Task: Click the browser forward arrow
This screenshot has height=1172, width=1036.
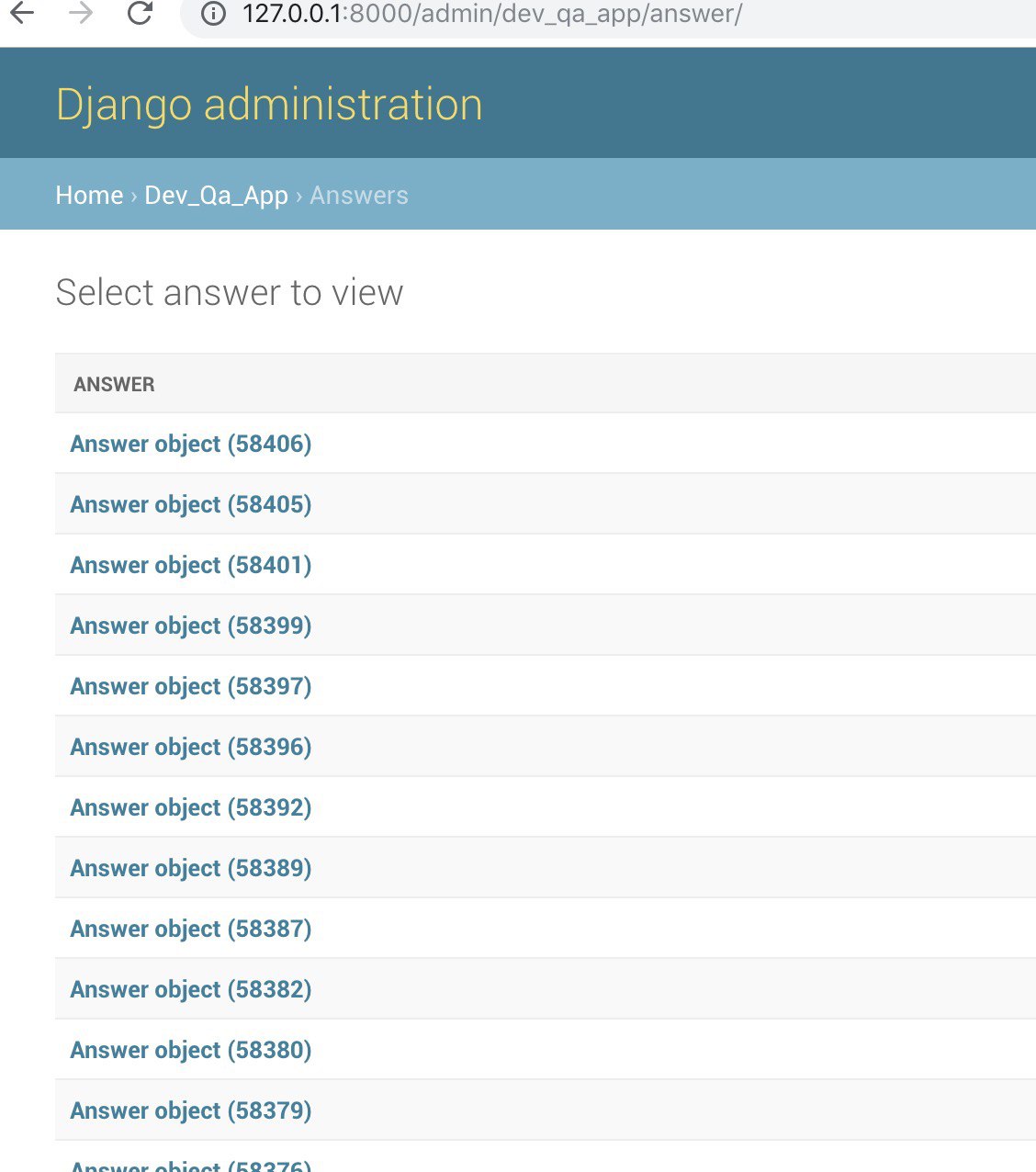Action: coord(81,14)
